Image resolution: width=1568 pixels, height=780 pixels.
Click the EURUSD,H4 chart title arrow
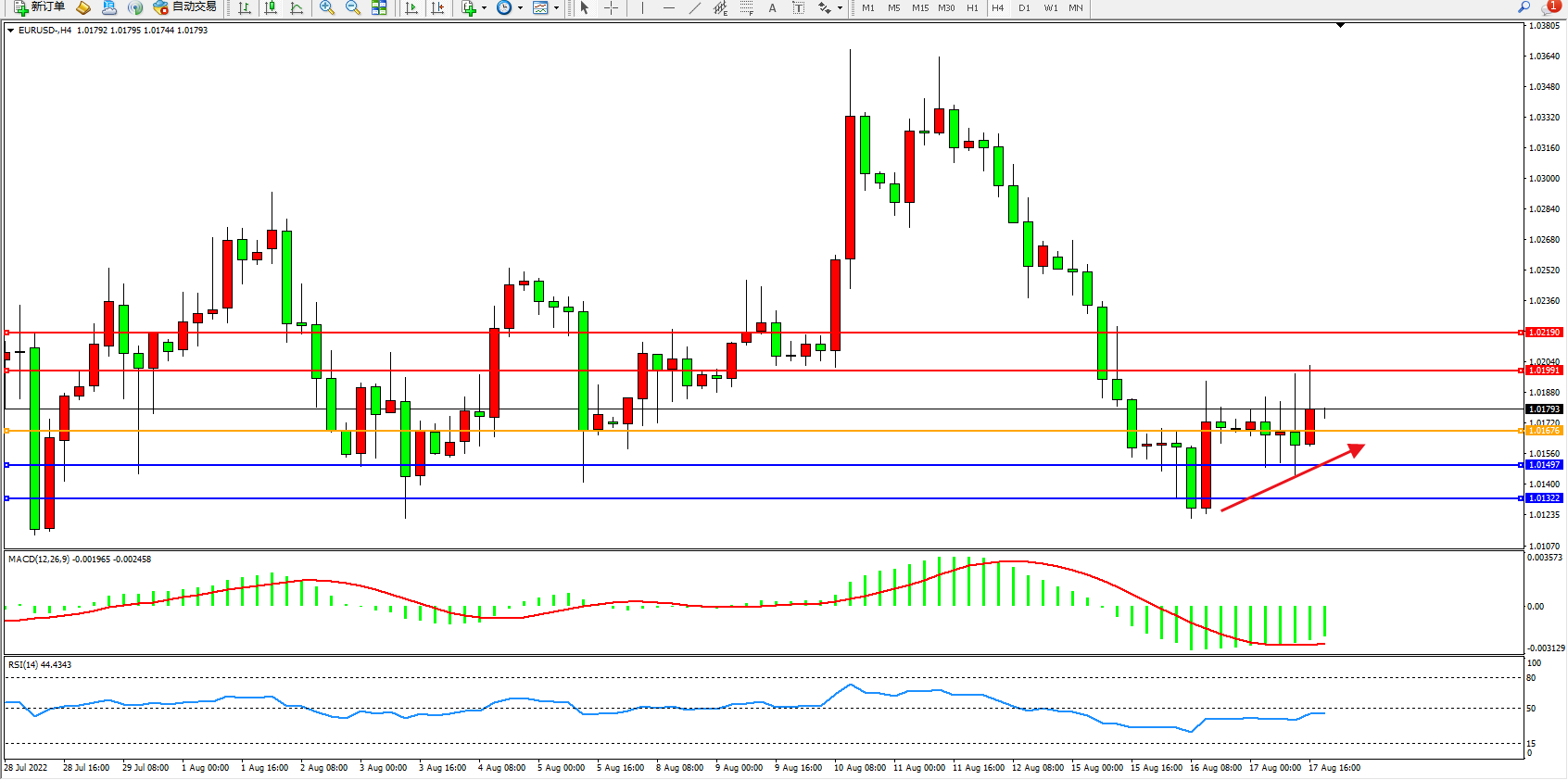(10, 31)
